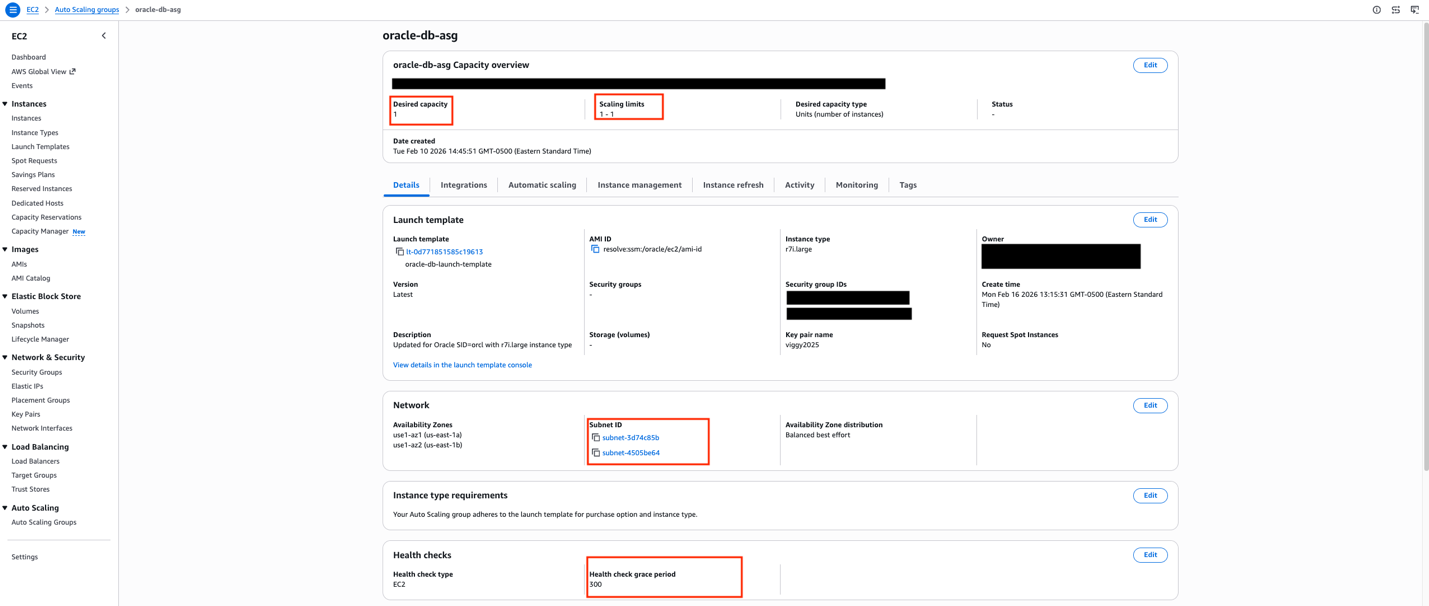Open the Instance refresh tab
1429x606 pixels.
(x=733, y=185)
